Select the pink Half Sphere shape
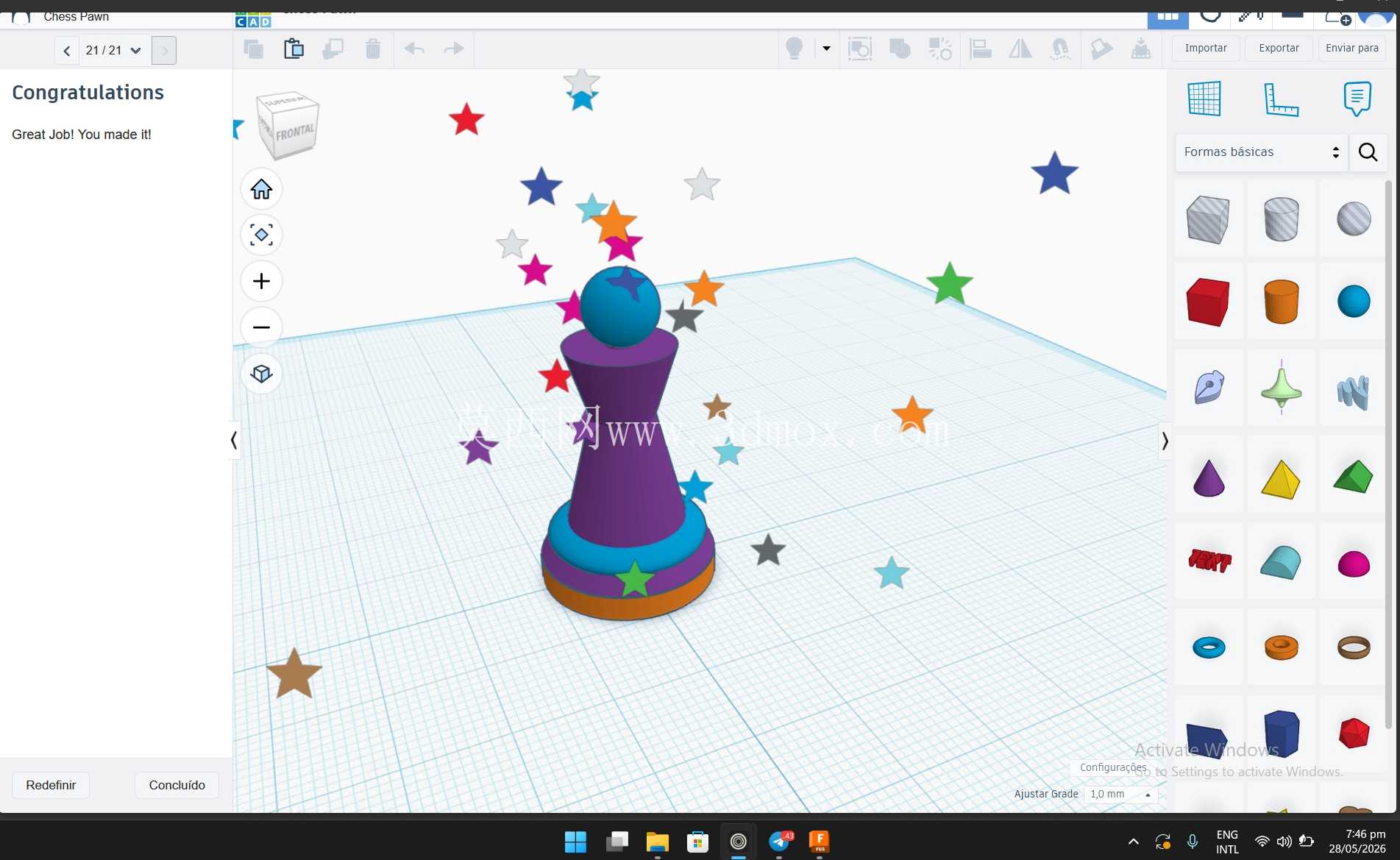 coord(1354,564)
